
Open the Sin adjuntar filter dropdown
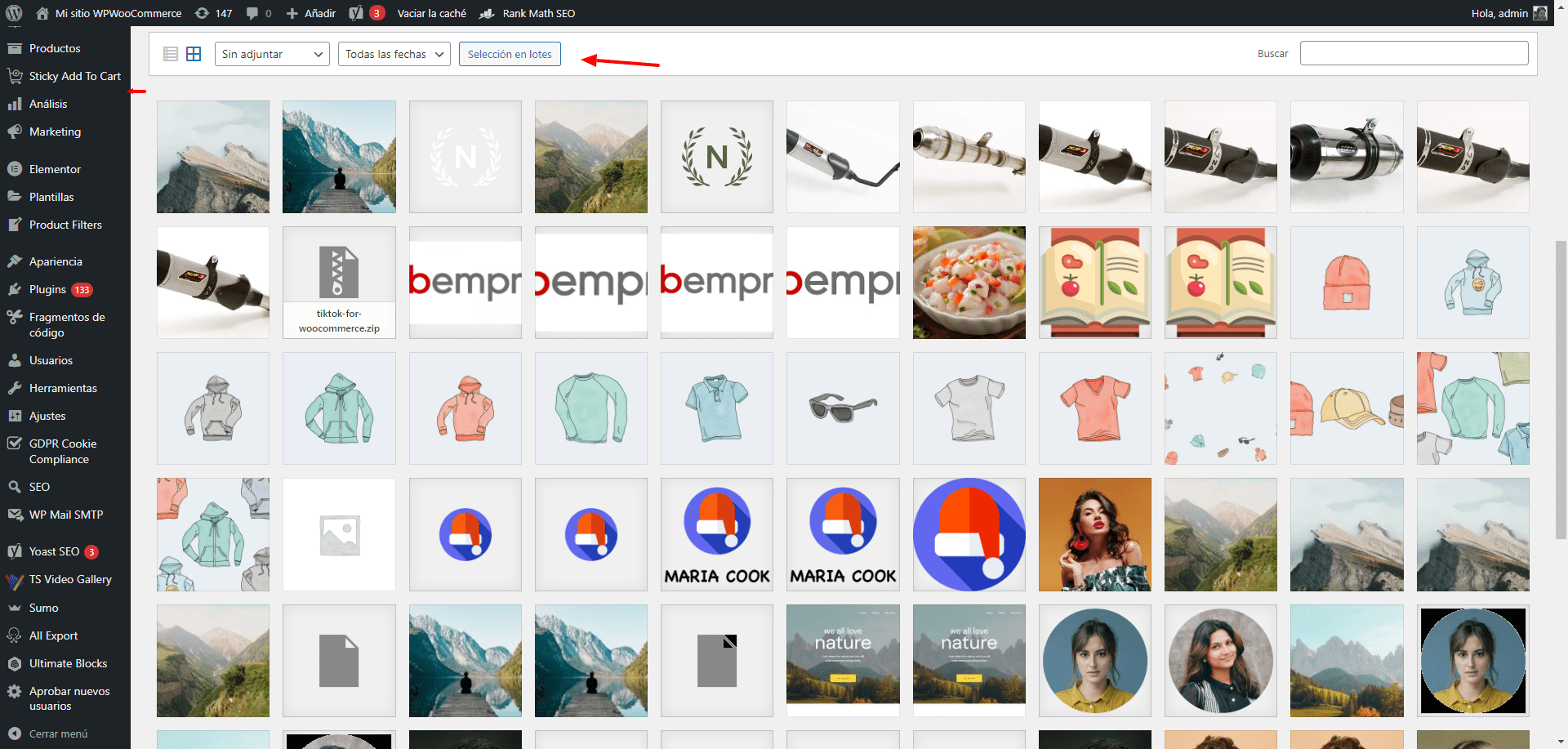pos(272,54)
